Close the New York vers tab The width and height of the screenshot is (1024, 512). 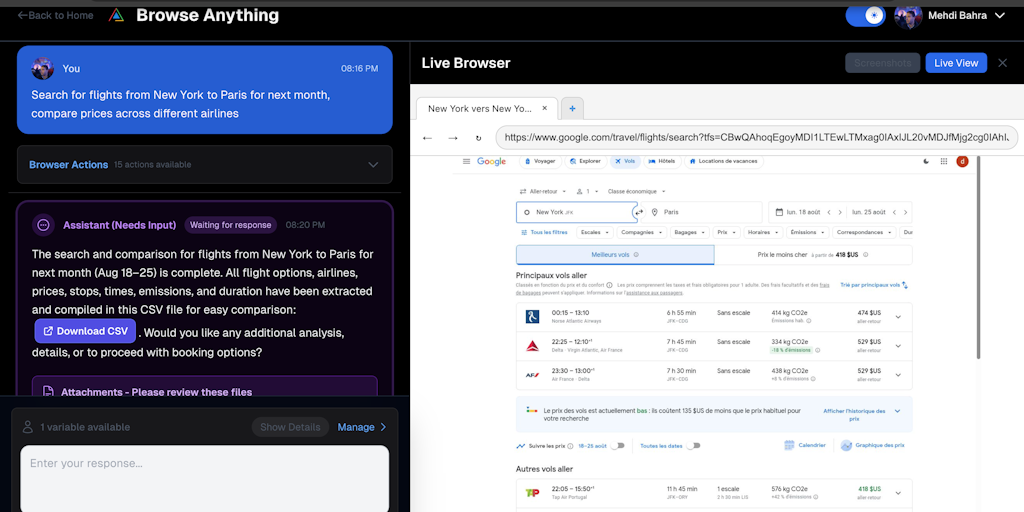545,108
